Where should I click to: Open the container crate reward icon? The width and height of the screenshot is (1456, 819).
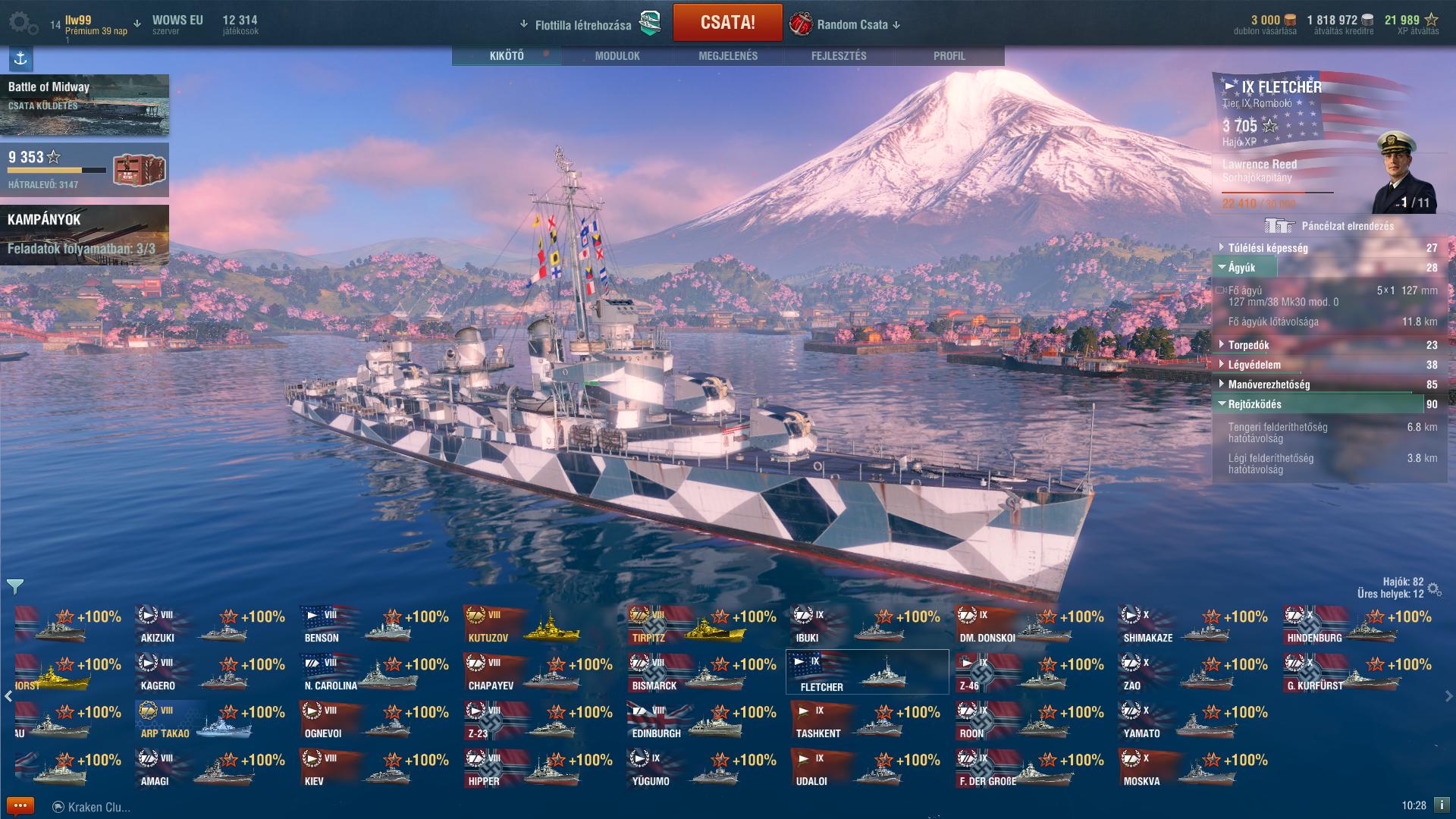point(133,170)
